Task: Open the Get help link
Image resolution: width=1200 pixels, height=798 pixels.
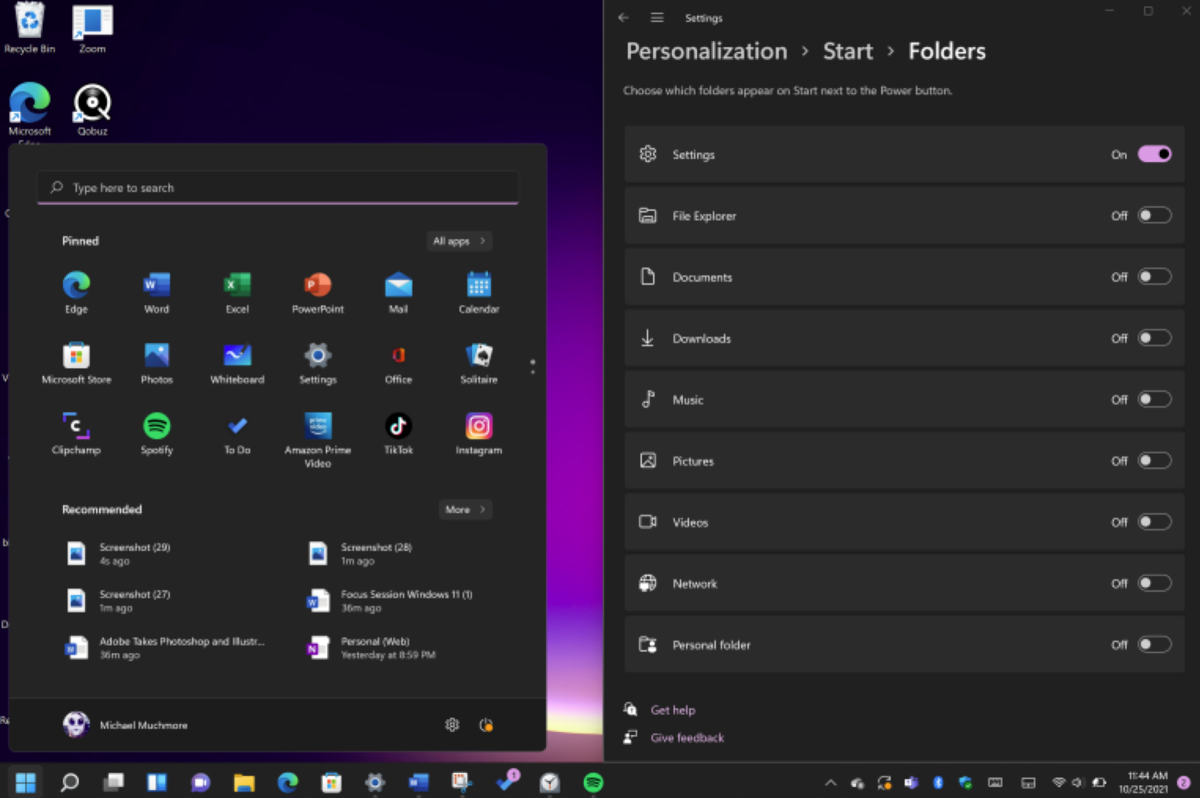Action: [673, 710]
